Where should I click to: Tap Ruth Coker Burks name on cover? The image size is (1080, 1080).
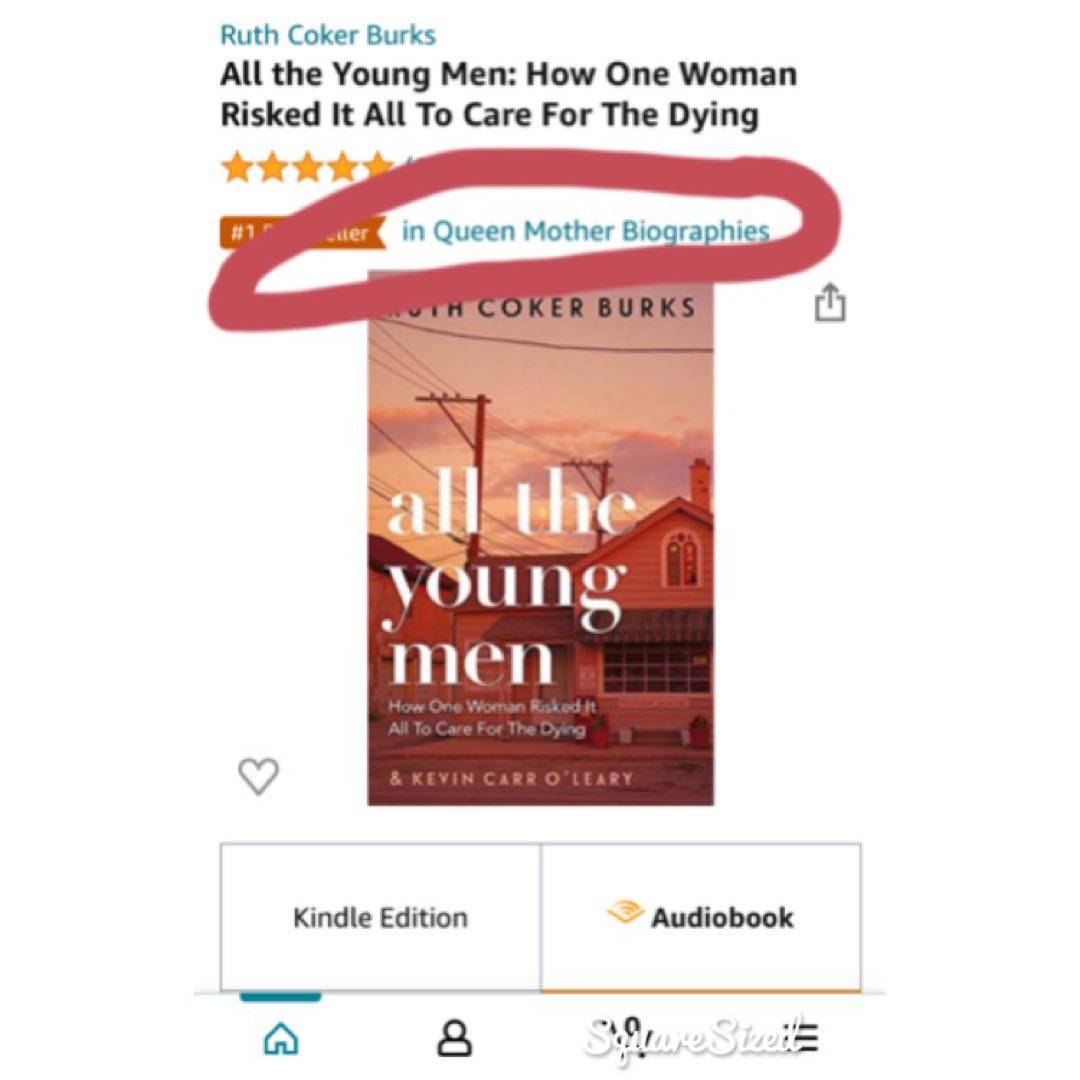541,307
